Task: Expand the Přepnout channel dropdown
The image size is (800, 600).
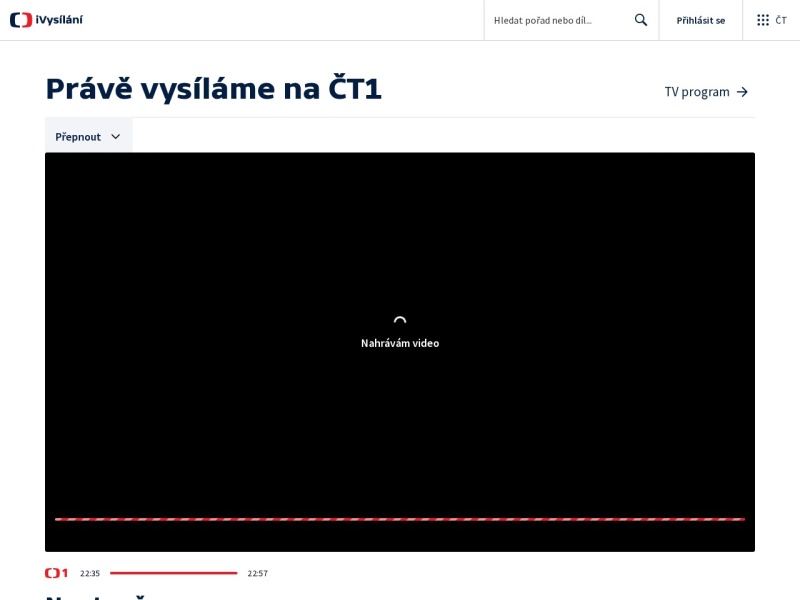Action: point(88,137)
